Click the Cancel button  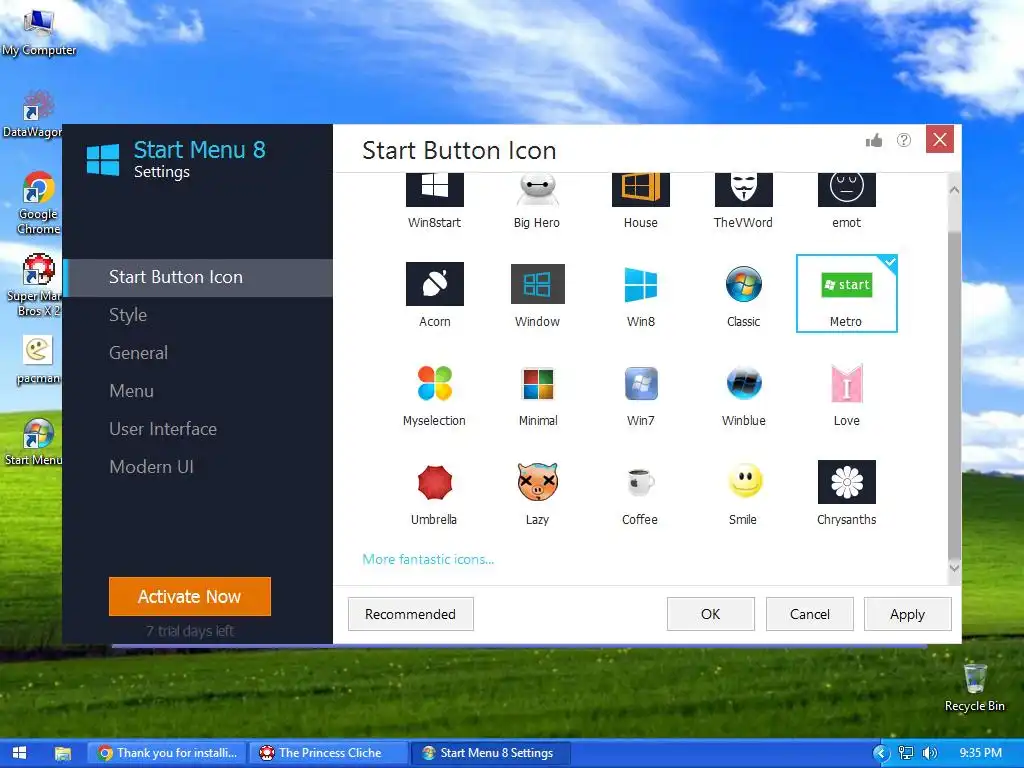pyautogui.click(x=810, y=614)
